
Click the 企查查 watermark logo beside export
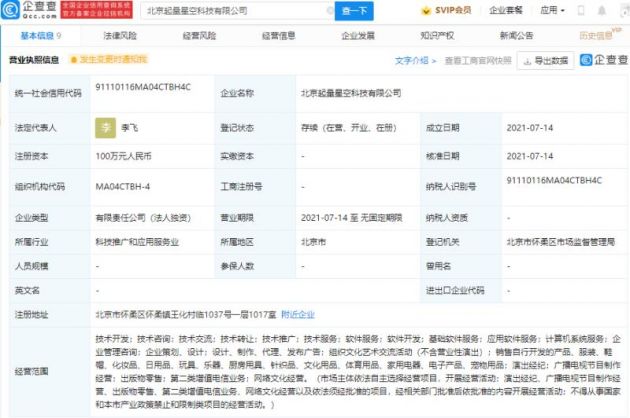[x=604, y=60]
